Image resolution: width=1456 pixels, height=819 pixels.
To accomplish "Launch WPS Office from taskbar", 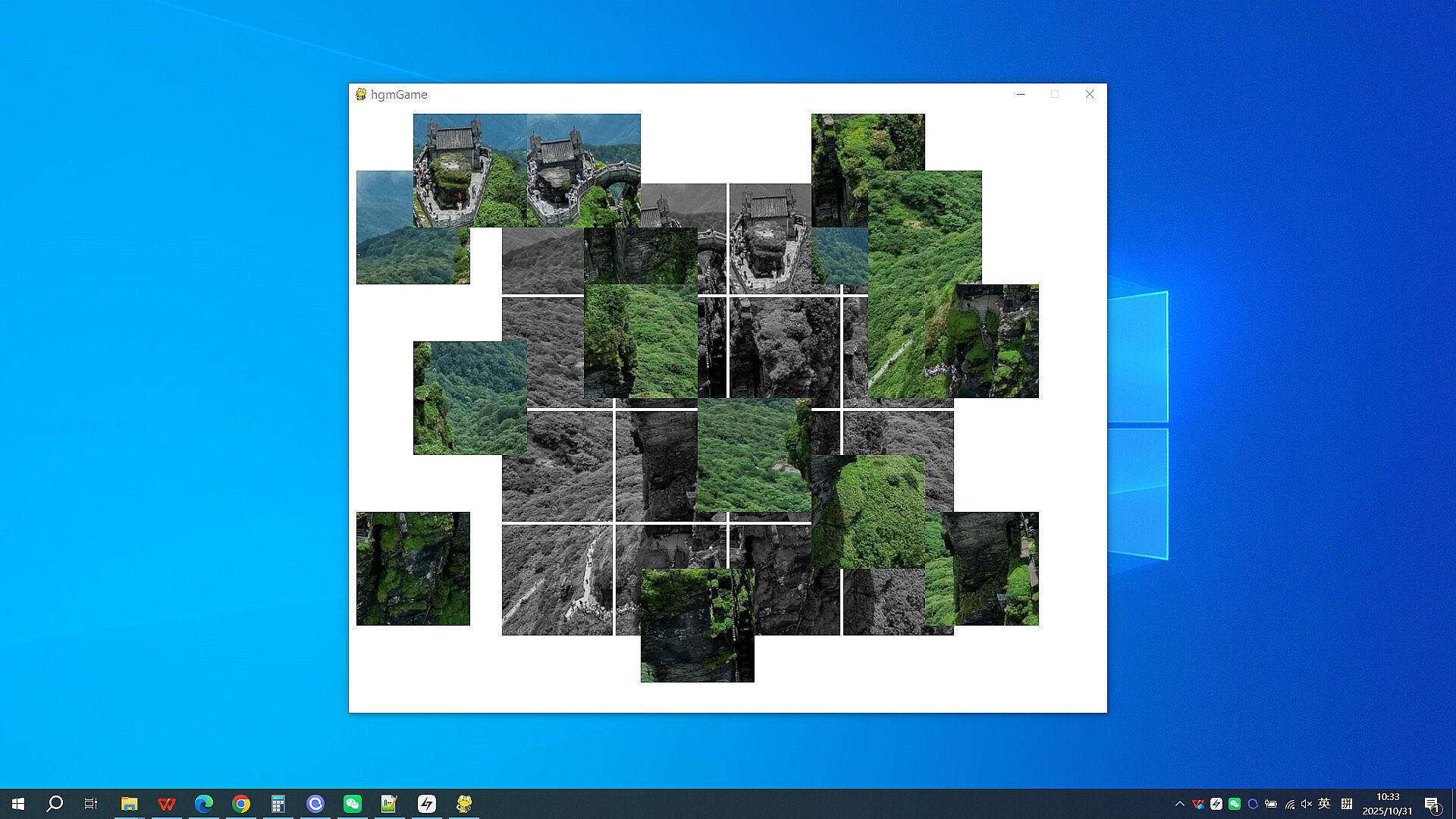I will click(166, 804).
